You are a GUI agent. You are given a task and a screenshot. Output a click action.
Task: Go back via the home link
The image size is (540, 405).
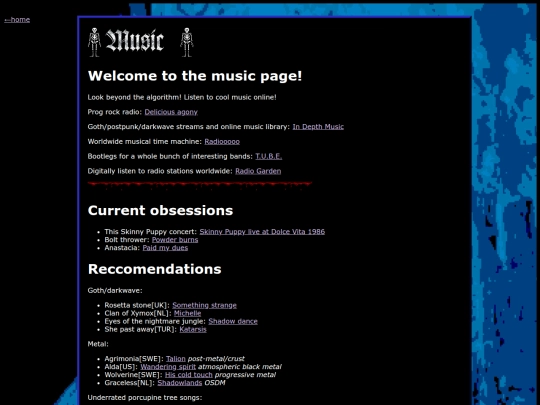(x=17, y=20)
